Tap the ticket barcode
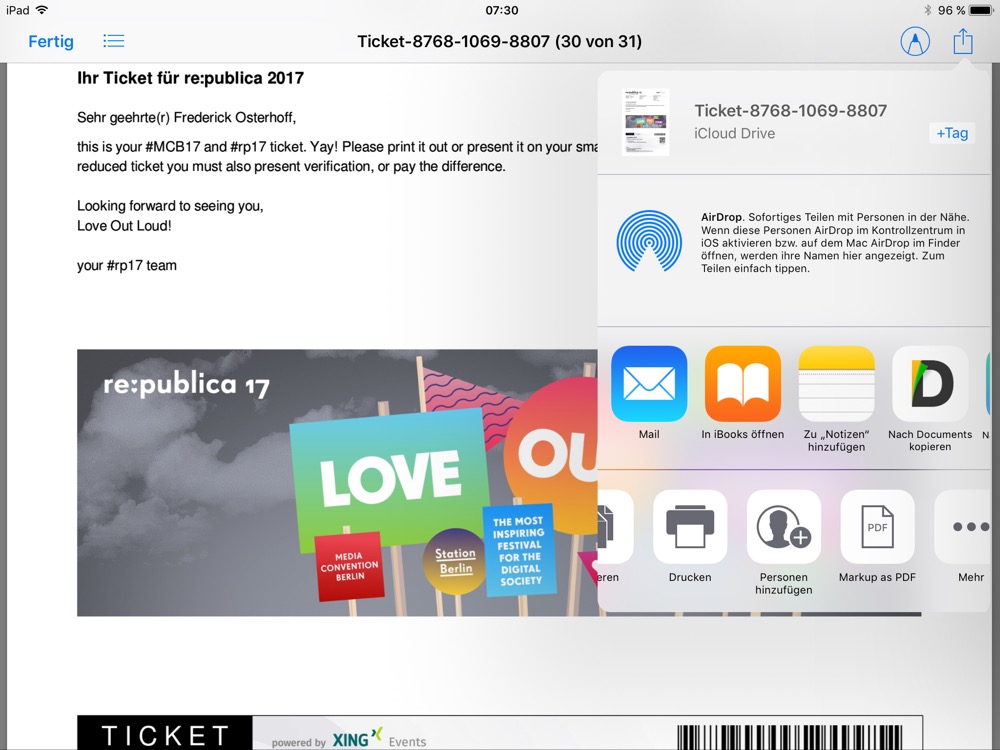Image resolution: width=1000 pixels, height=750 pixels. tap(790, 737)
